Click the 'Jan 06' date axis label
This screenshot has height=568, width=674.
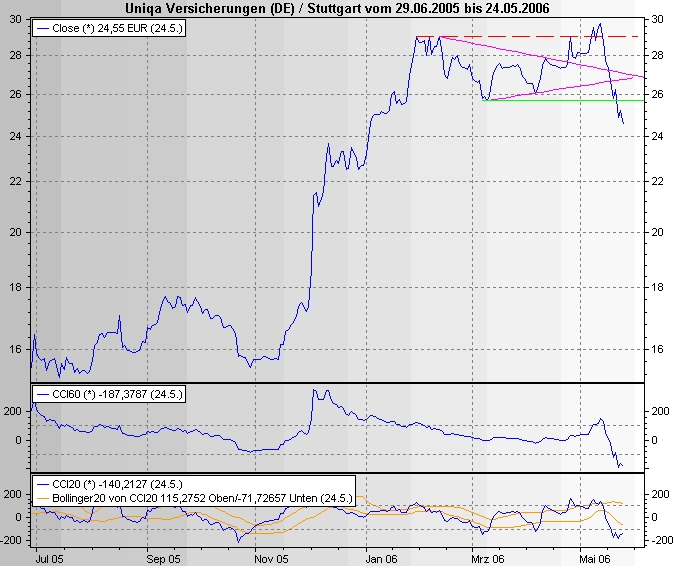click(x=381, y=559)
